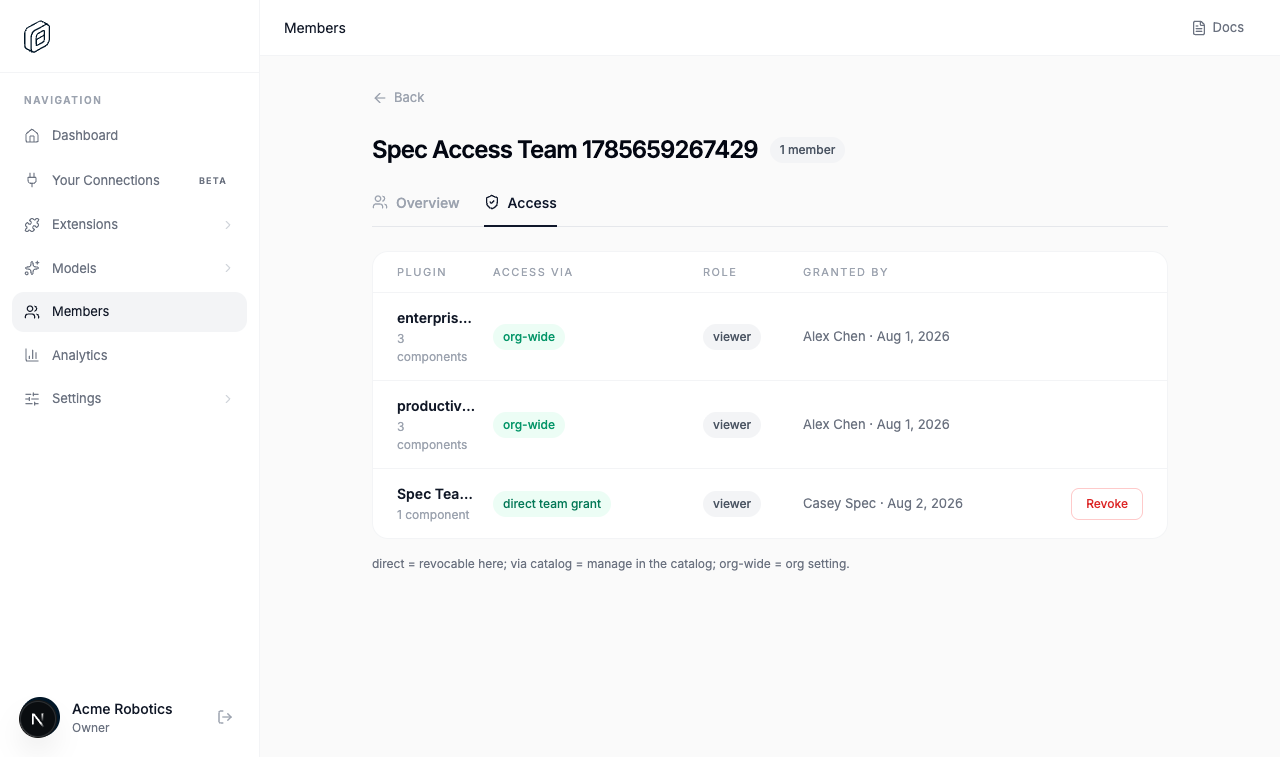Click the Acme Robotics organization name
The height and width of the screenshot is (757, 1280).
[122, 709]
